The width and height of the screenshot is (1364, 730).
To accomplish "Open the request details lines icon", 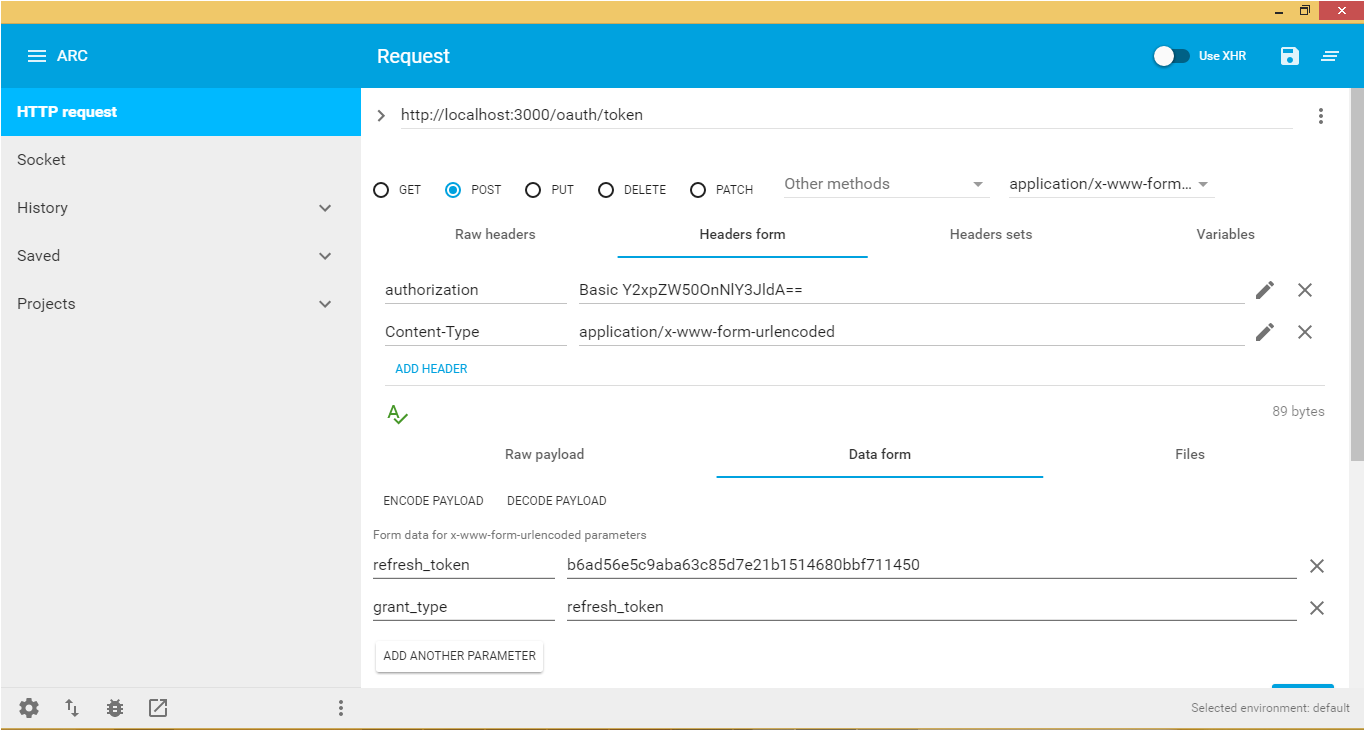I will click(1330, 56).
